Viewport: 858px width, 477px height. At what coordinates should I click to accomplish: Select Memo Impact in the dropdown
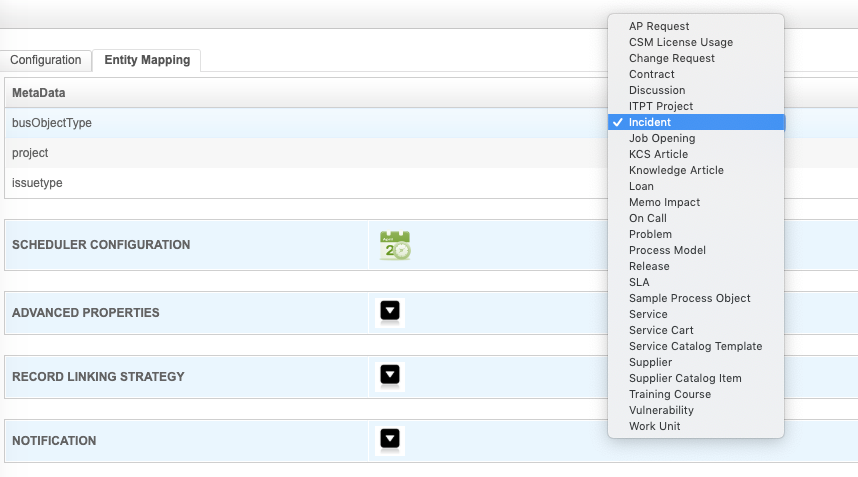pos(696,202)
